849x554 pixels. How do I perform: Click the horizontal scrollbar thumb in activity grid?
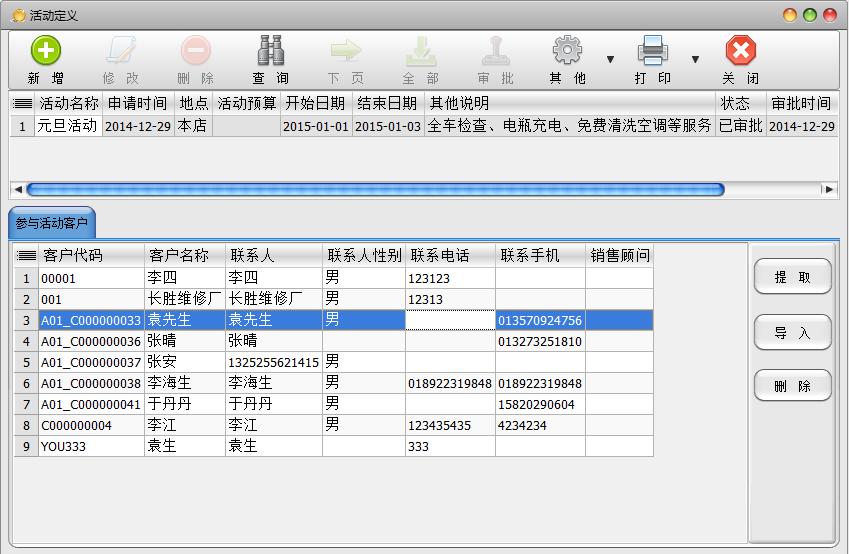[x=374, y=189]
